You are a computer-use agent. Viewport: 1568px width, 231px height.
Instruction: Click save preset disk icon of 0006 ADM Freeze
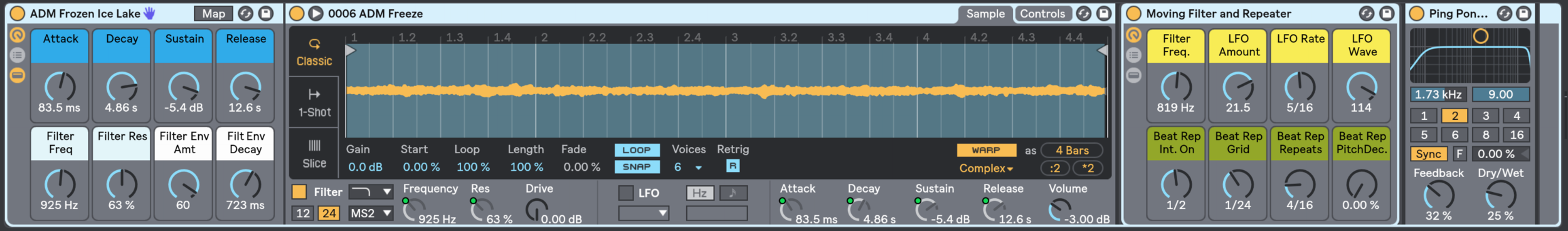point(1103,13)
